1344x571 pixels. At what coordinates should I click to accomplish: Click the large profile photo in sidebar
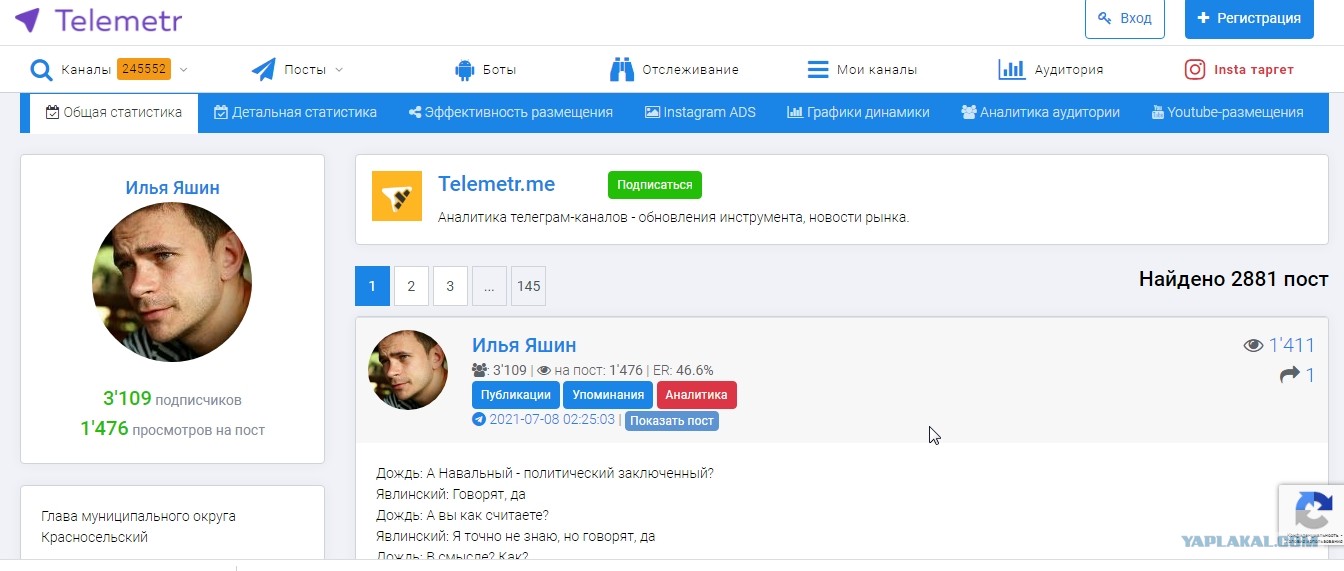click(x=172, y=281)
